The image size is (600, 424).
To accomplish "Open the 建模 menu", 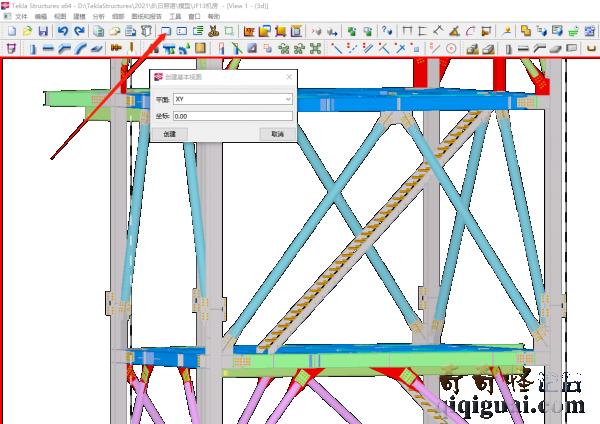I will pyautogui.click(x=79, y=16).
